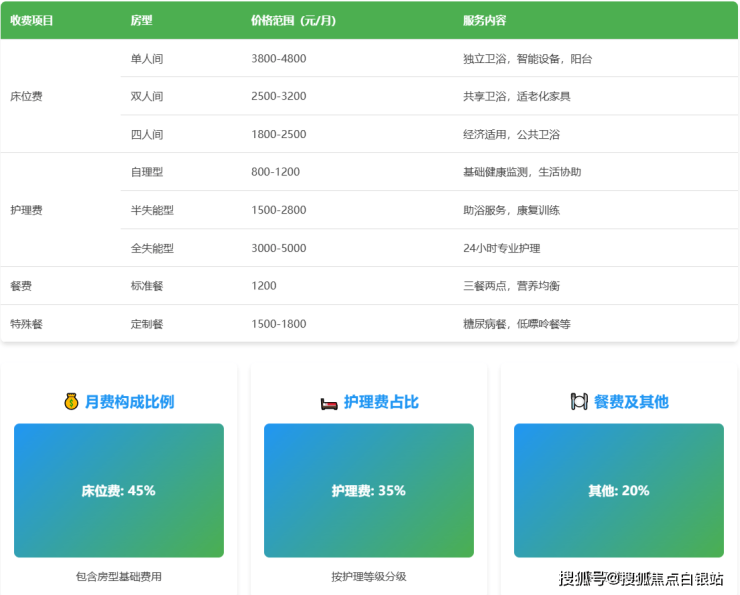This screenshot has width=740, height=595.
Task: Select the 收费项目 column header
Action: pos(31,20)
